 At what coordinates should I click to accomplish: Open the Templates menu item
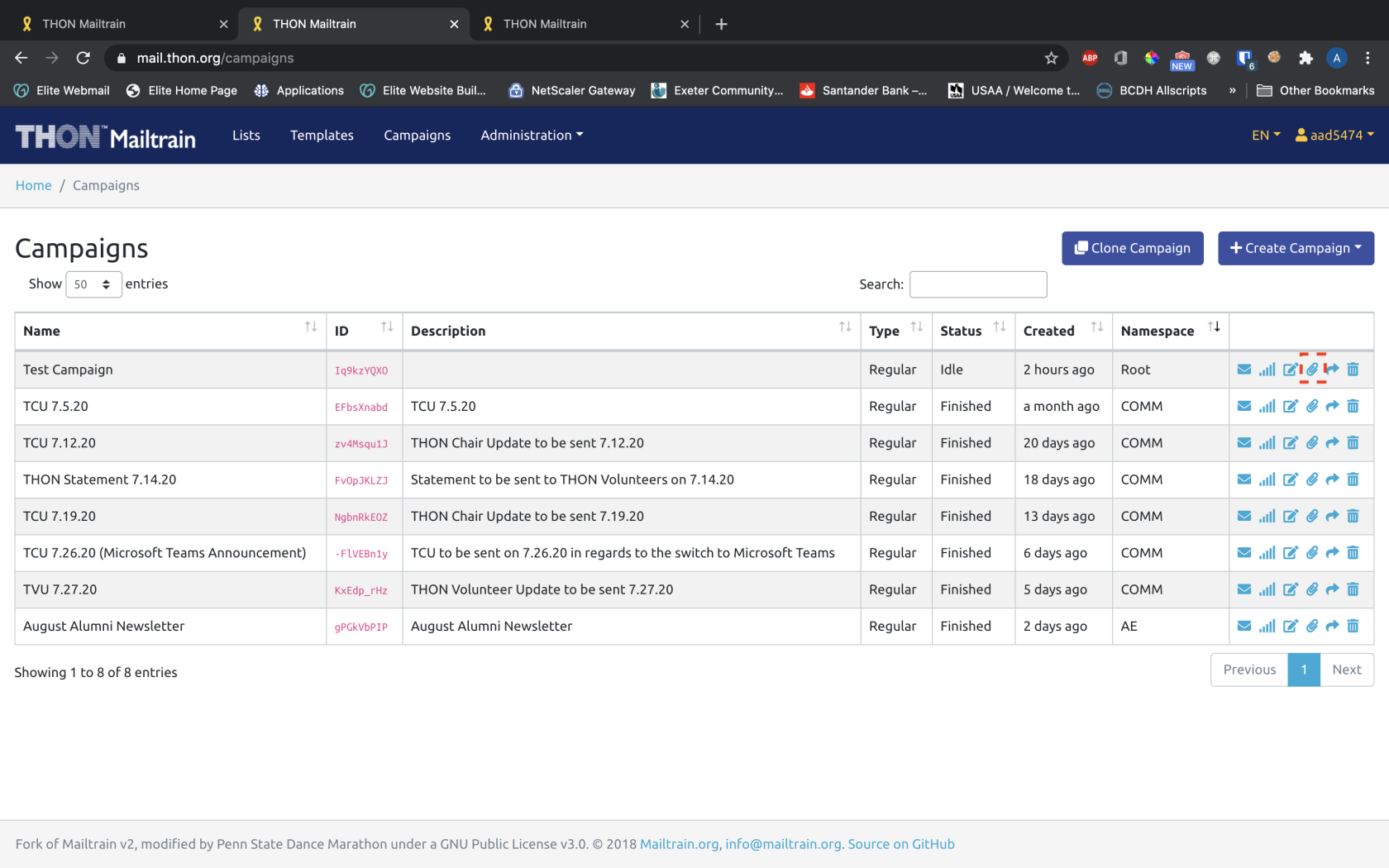[x=322, y=135]
